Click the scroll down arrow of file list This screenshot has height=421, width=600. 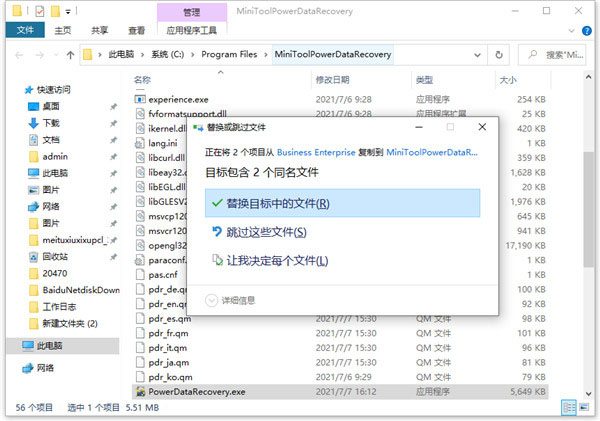click(x=588, y=393)
